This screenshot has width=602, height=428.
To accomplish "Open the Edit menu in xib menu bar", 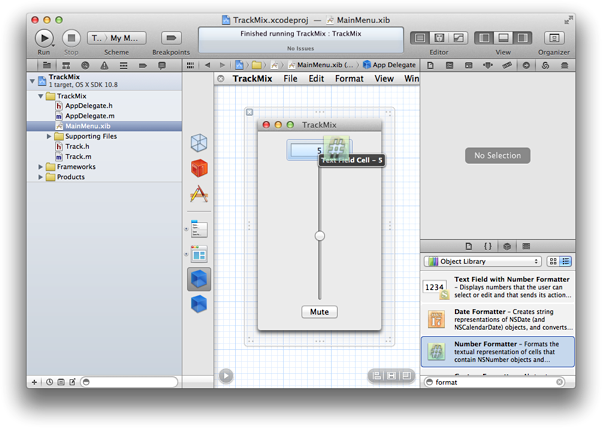I will point(316,79).
